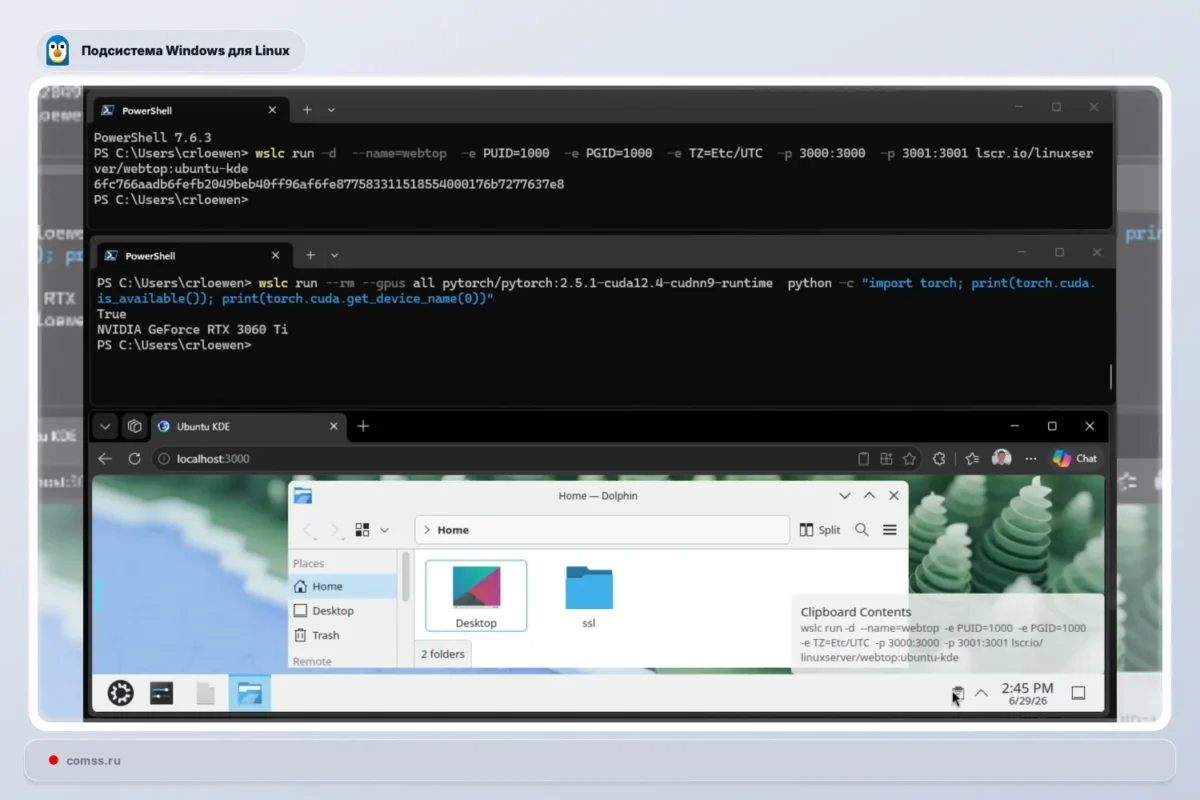
Task: Minimize the Dolphin window
Action: [x=845, y=495]
